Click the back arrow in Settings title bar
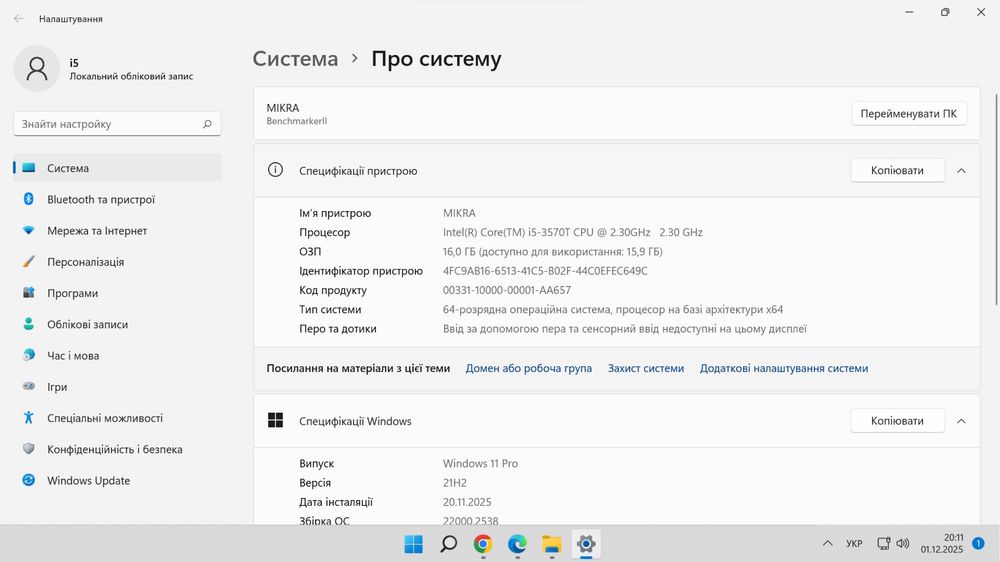This screenshot has width=1000, height=562. pyautogui.click(x=18, y=18)
